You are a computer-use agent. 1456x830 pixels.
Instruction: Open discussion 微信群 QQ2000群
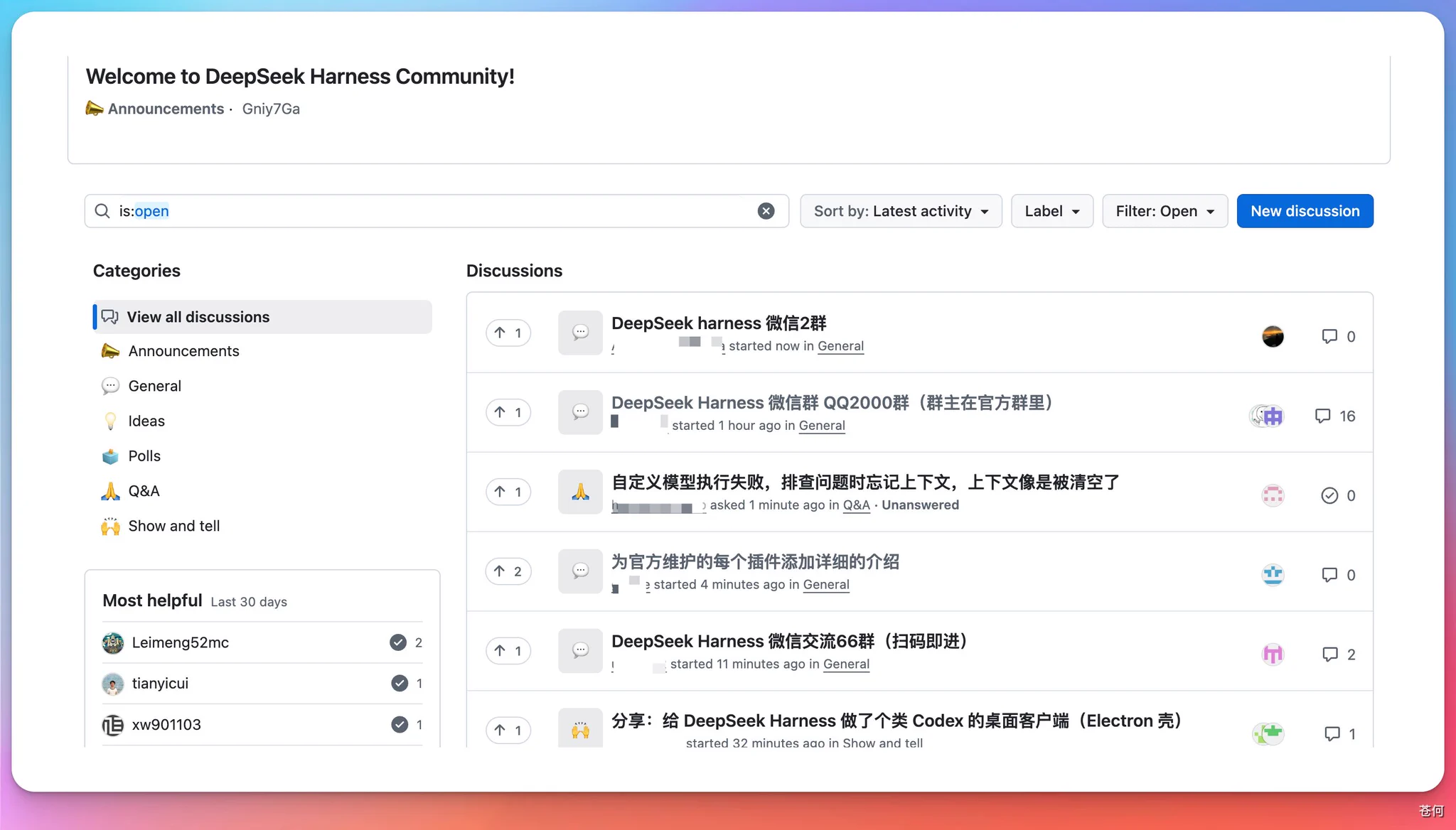833,403
